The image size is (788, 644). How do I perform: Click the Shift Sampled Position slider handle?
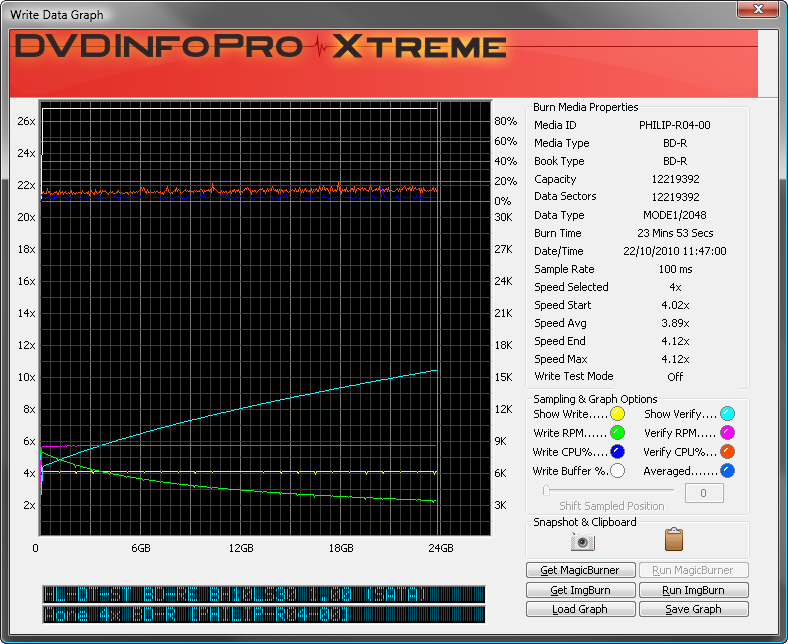pyautogui.click(x=546, y=490)
